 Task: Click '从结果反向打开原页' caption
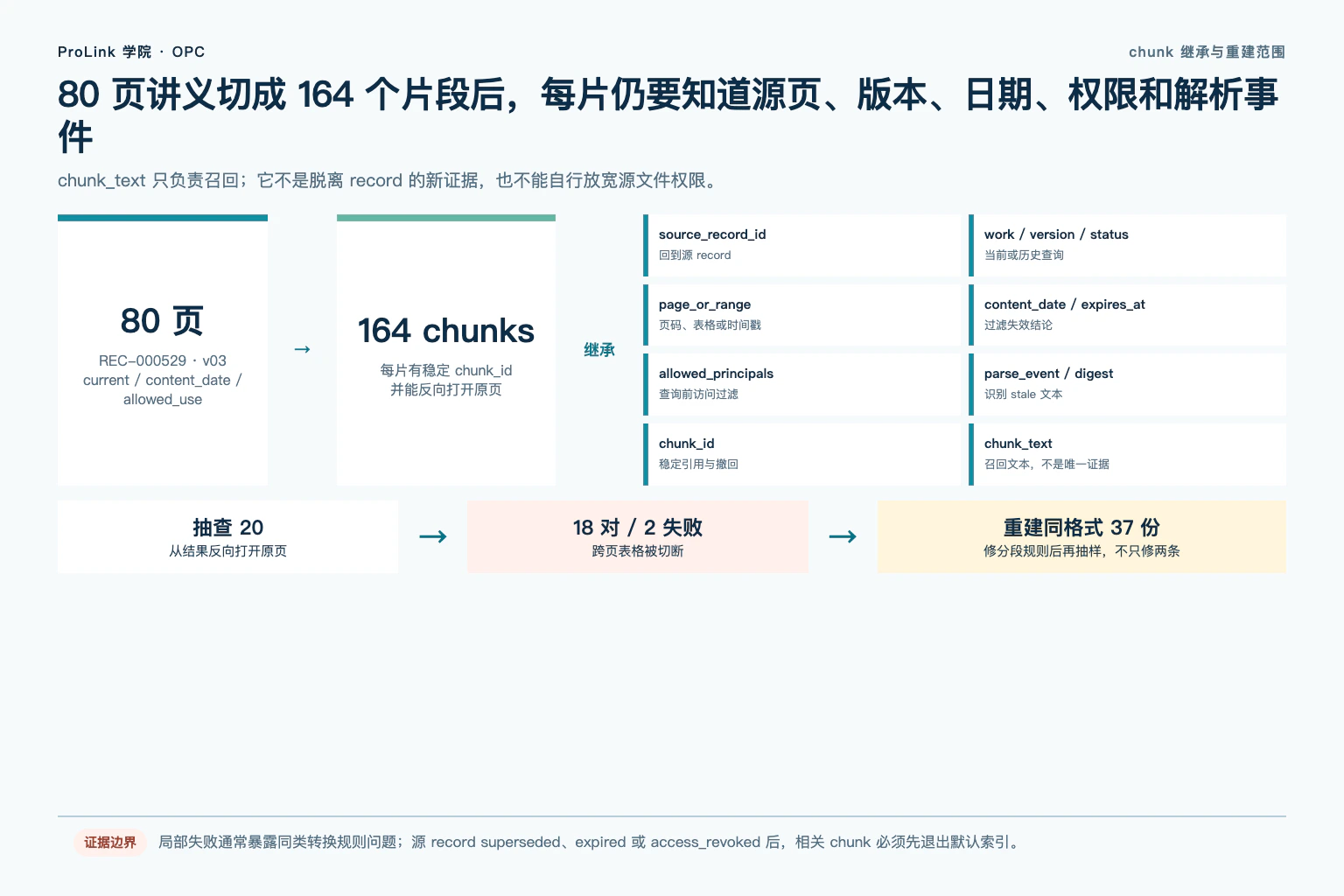(x=227, y=551)
